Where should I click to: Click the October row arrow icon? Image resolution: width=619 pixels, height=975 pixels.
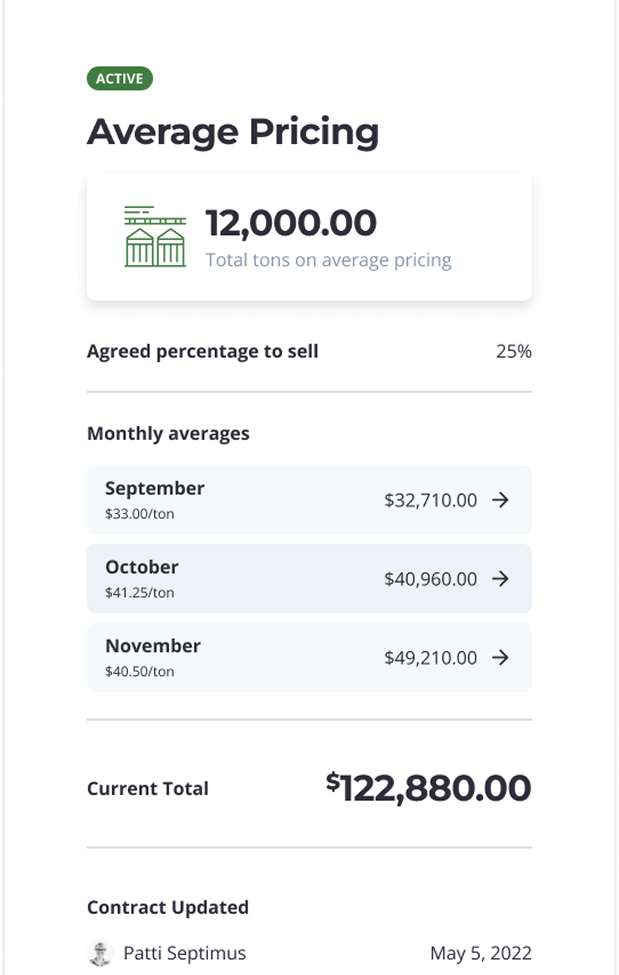click(501, 579)
